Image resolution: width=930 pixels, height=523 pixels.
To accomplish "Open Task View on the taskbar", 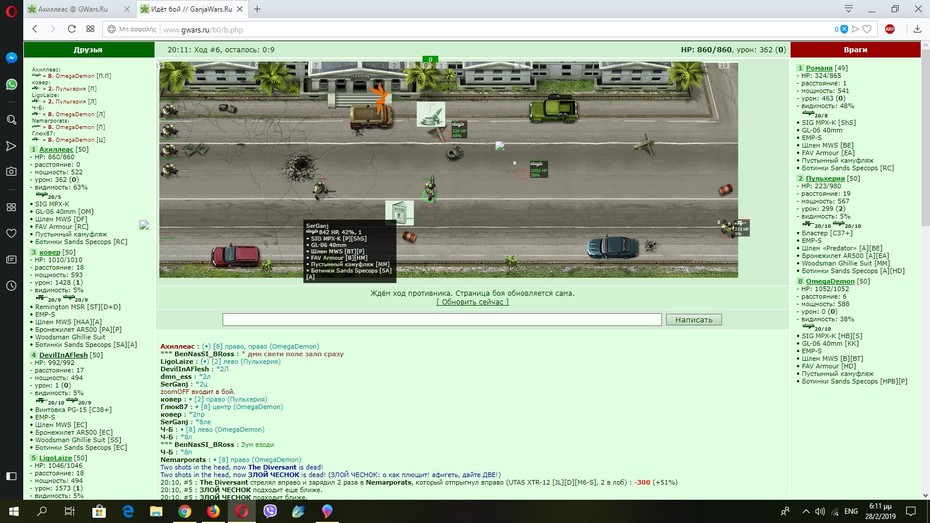I will click(x=69, y=511).
